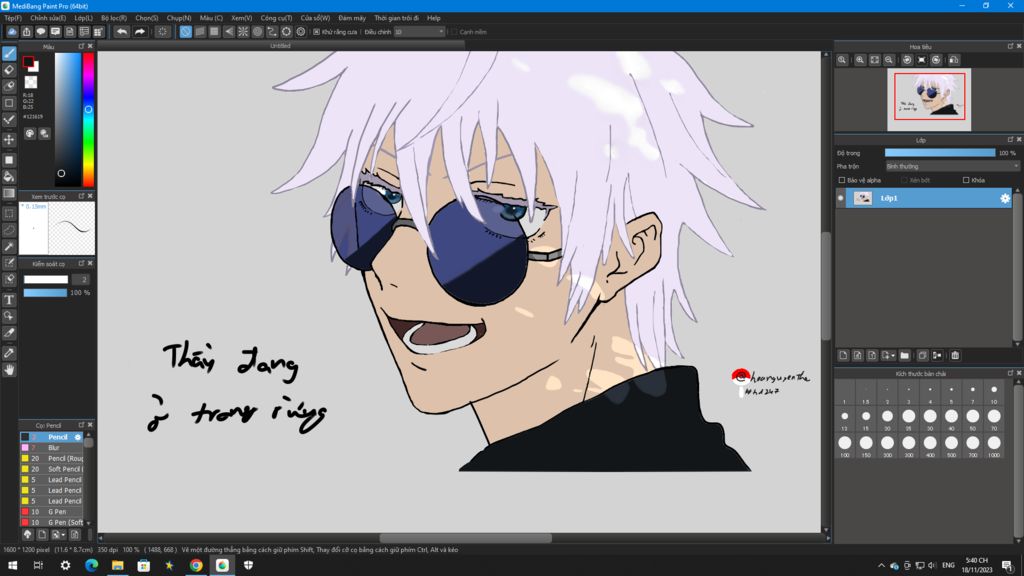1024x576 pixels.
Task: Add a layer folder
Action: point(904,355)
